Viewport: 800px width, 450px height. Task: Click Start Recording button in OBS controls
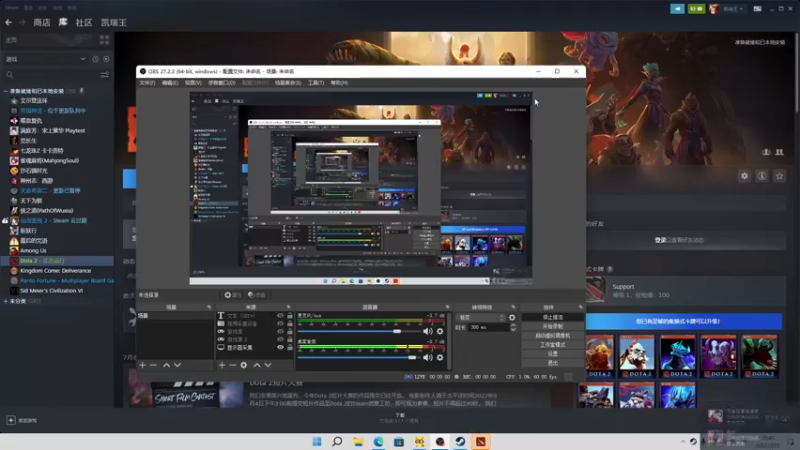(x=553, y=327)
